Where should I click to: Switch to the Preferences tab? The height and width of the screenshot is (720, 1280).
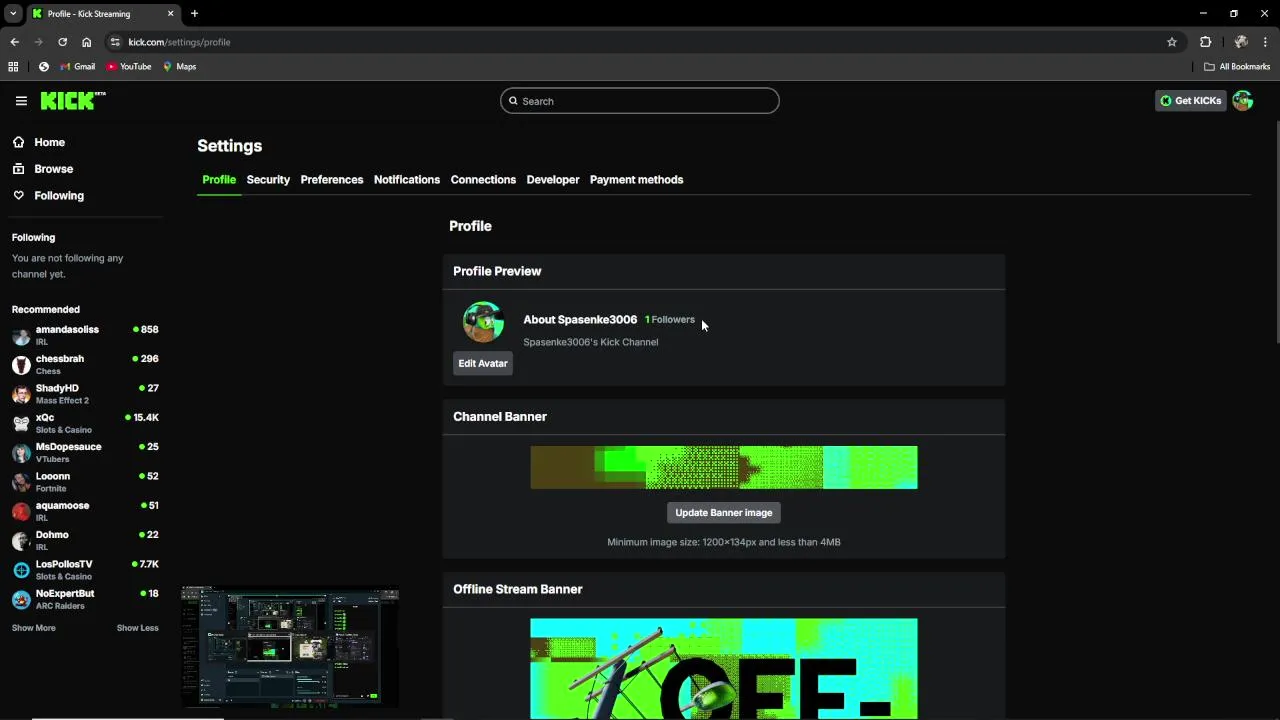tap(332, 180)
